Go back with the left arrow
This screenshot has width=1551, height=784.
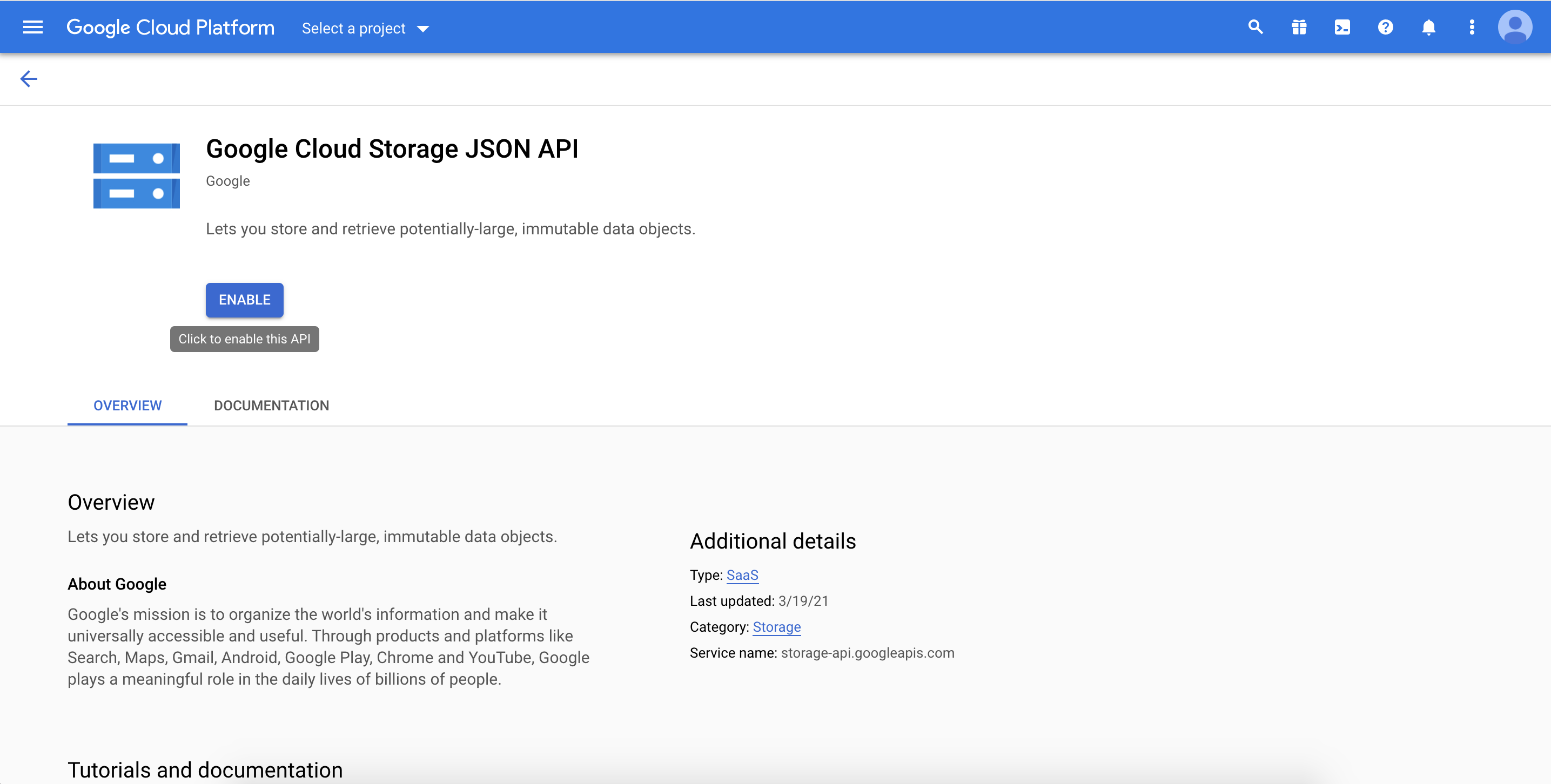[x=29, y=79]
